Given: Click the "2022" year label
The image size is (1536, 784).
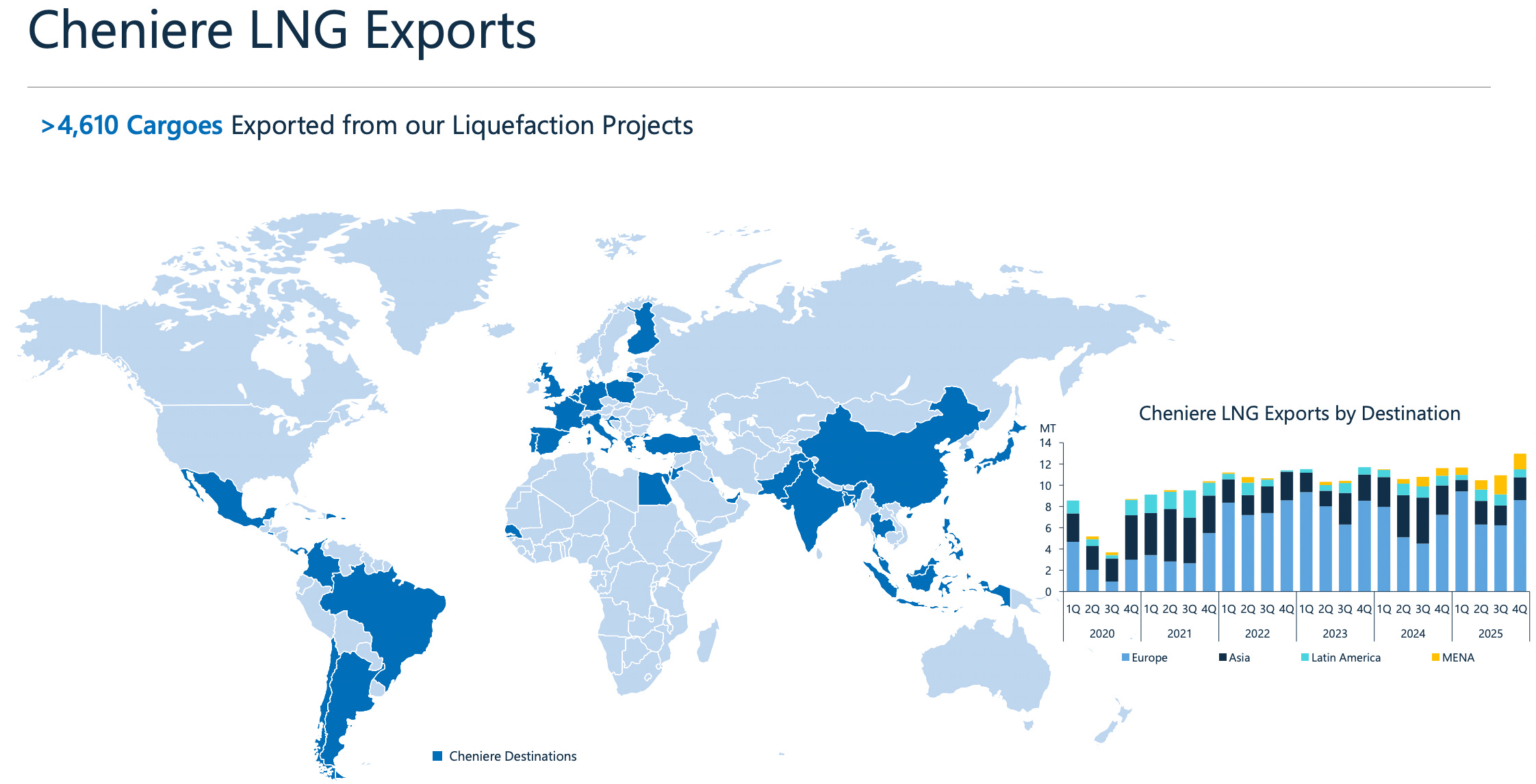Looking at the screenshot, I should pos(1257,633).
